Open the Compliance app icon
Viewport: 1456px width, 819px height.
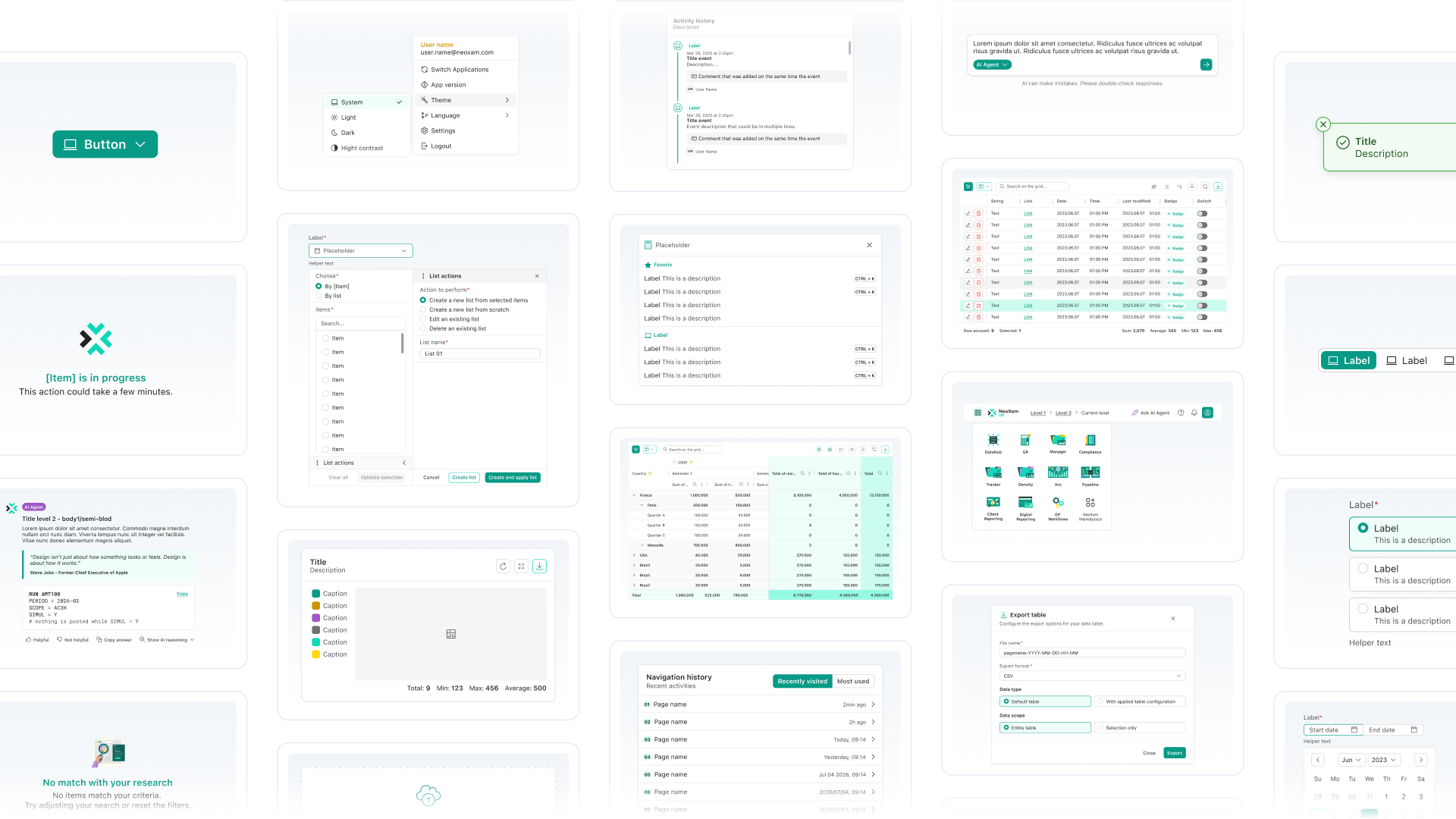(x=1090, y=441)
